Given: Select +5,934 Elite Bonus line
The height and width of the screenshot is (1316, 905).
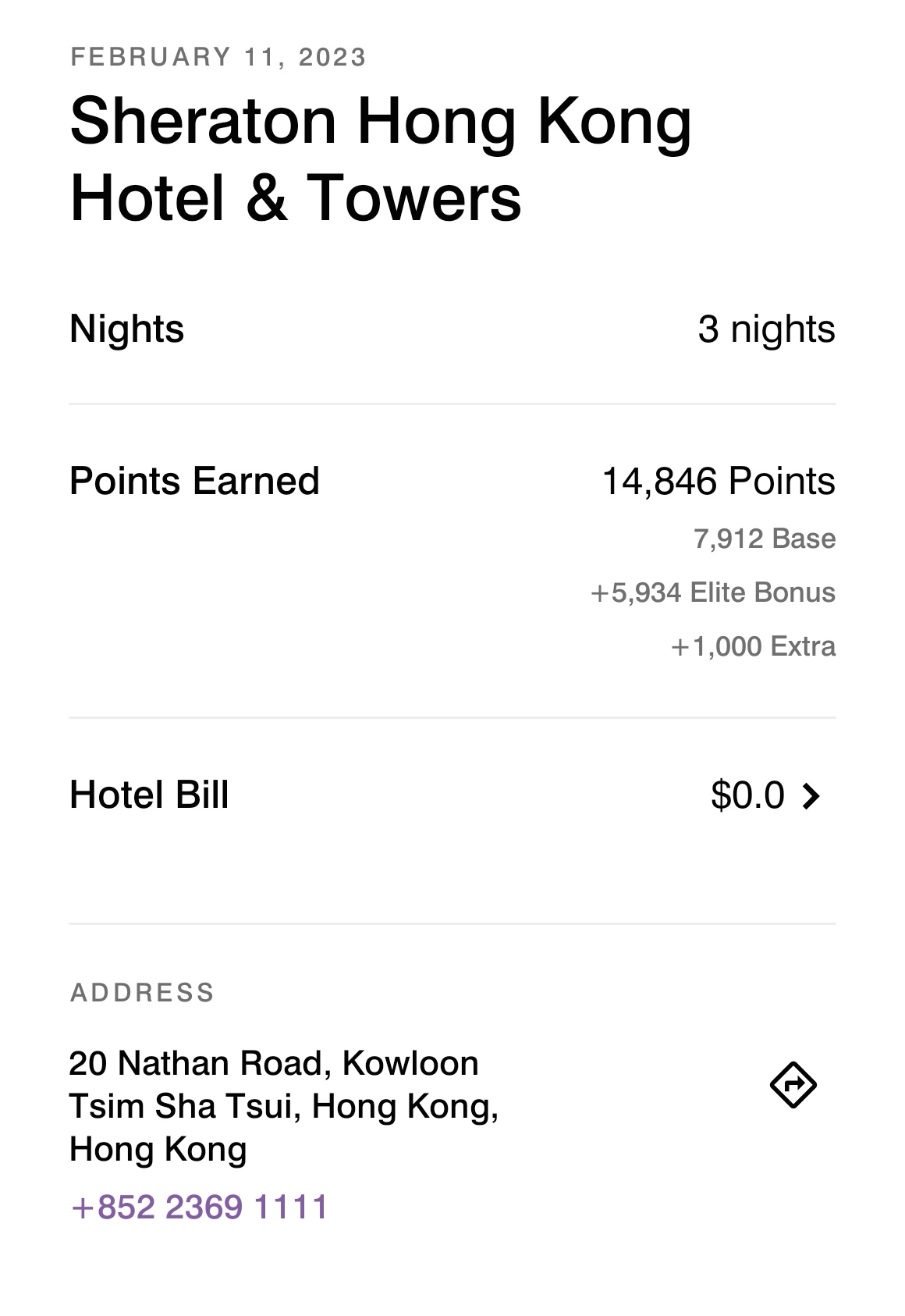Looking at the screenshot, I should click(x=713, y=592).
